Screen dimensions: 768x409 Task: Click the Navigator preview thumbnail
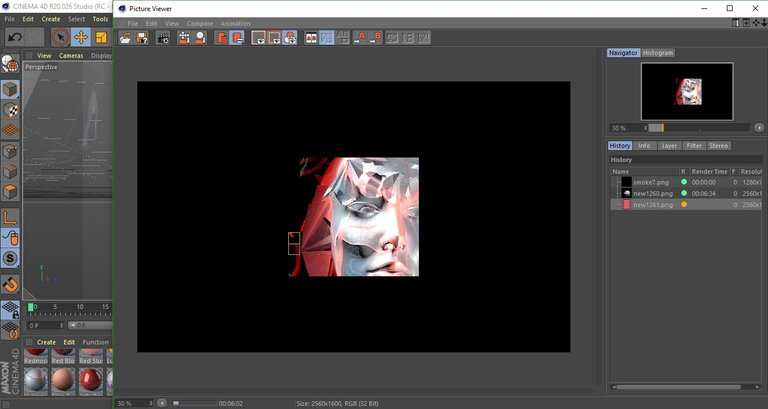click(x=687, y=92)
